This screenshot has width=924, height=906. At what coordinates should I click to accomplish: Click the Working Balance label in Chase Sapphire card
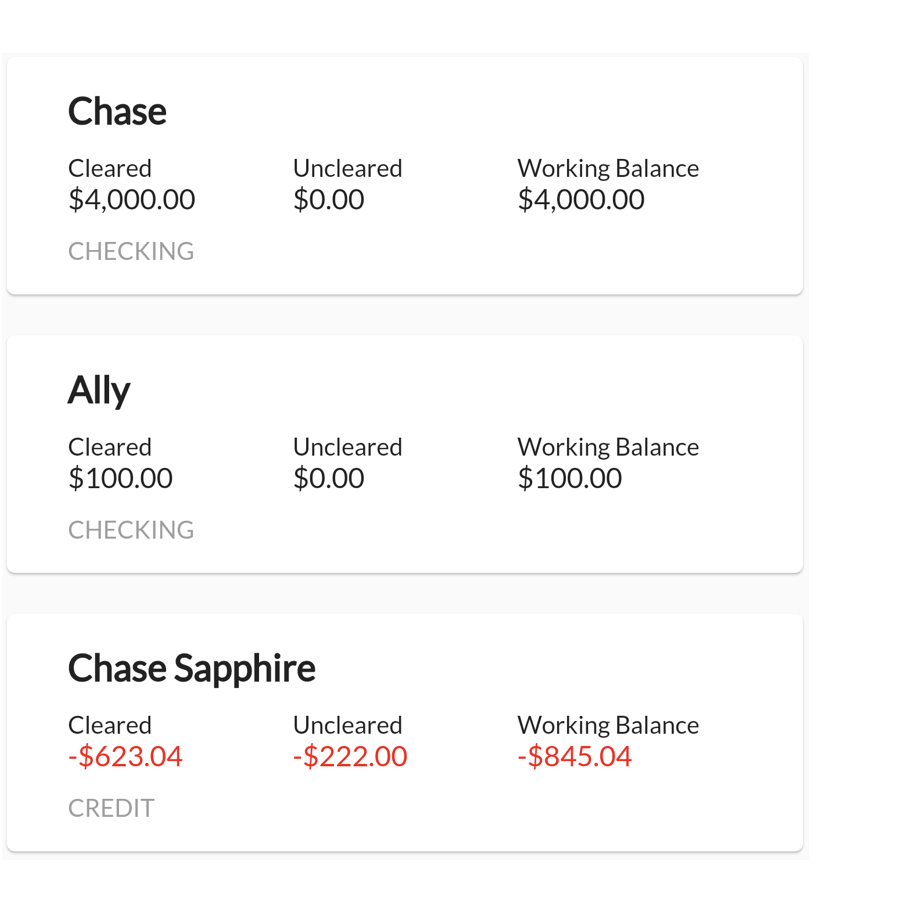[607, 725]
